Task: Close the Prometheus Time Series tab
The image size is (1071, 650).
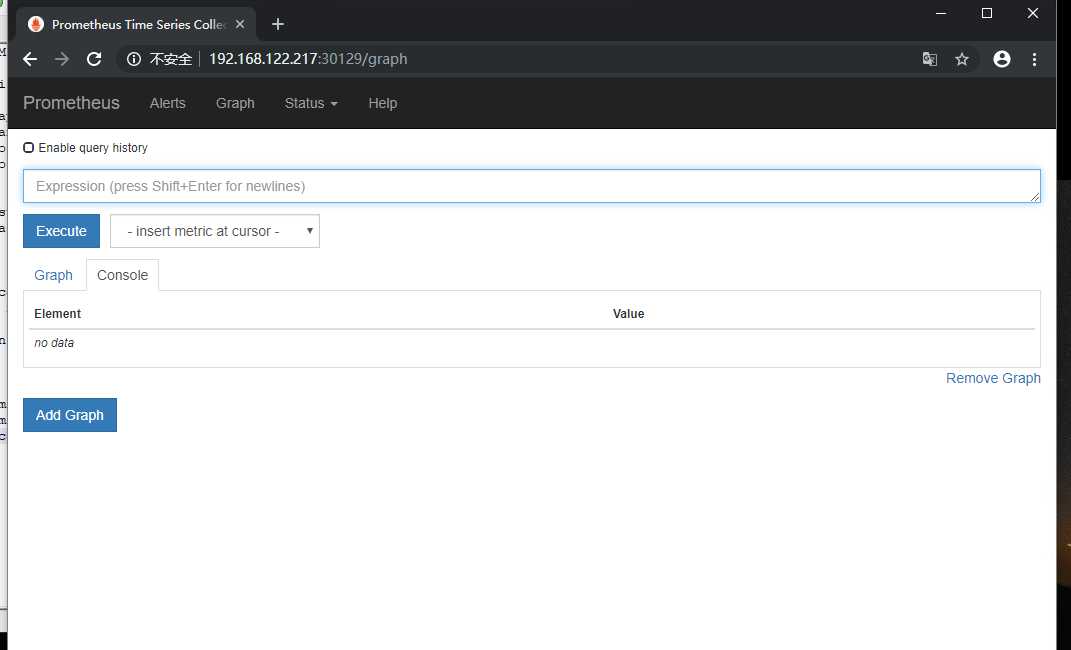Action: [x=240, y=25]
